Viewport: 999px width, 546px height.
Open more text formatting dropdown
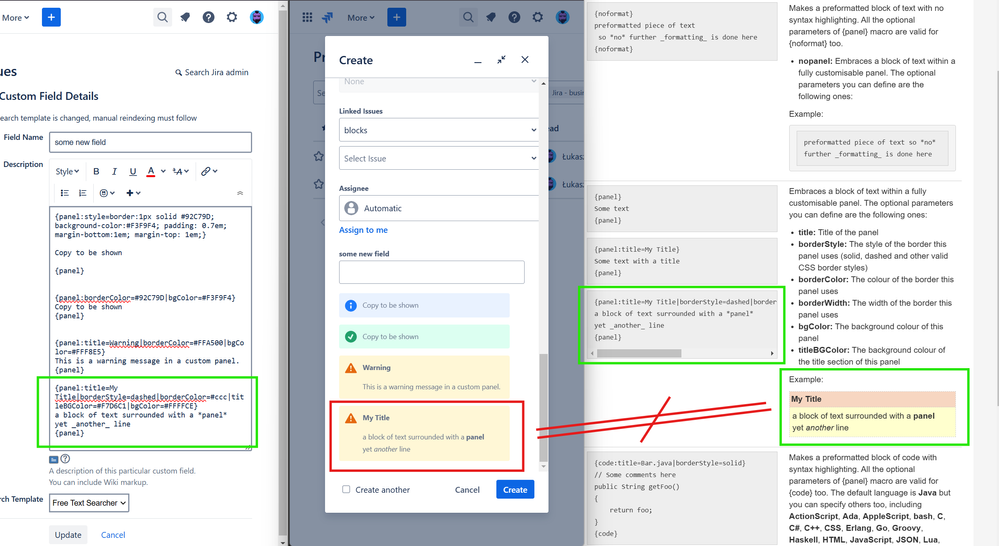click(180, 171)
